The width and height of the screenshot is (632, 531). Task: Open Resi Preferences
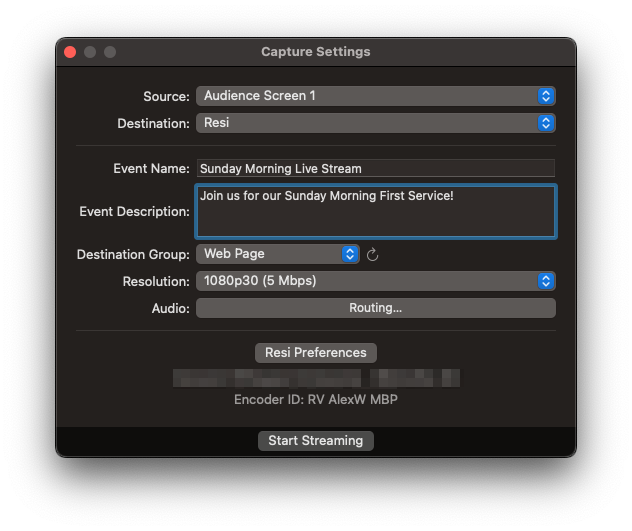click(x=316, y=353)
